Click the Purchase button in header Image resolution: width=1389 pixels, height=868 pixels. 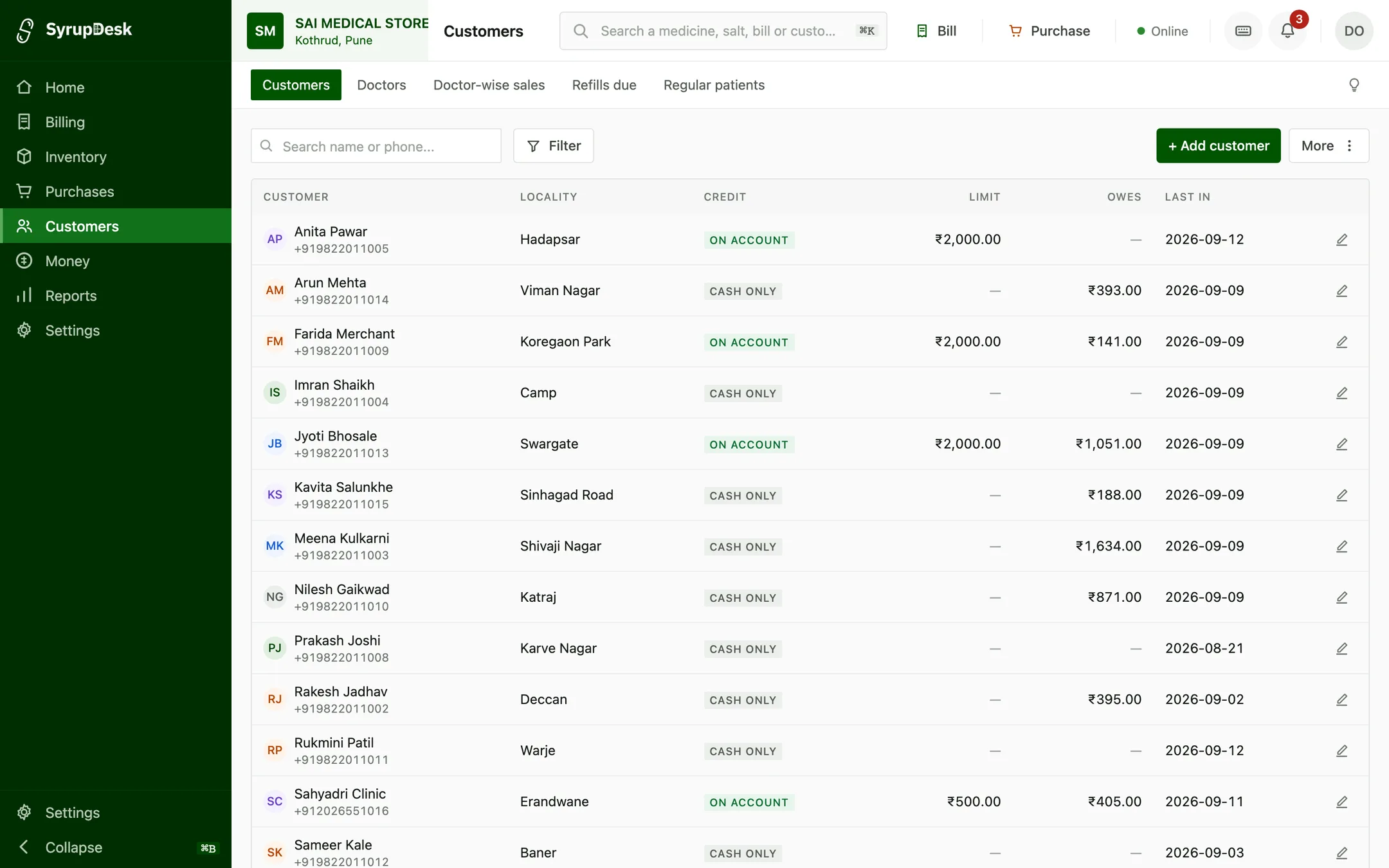(1049, 31)
